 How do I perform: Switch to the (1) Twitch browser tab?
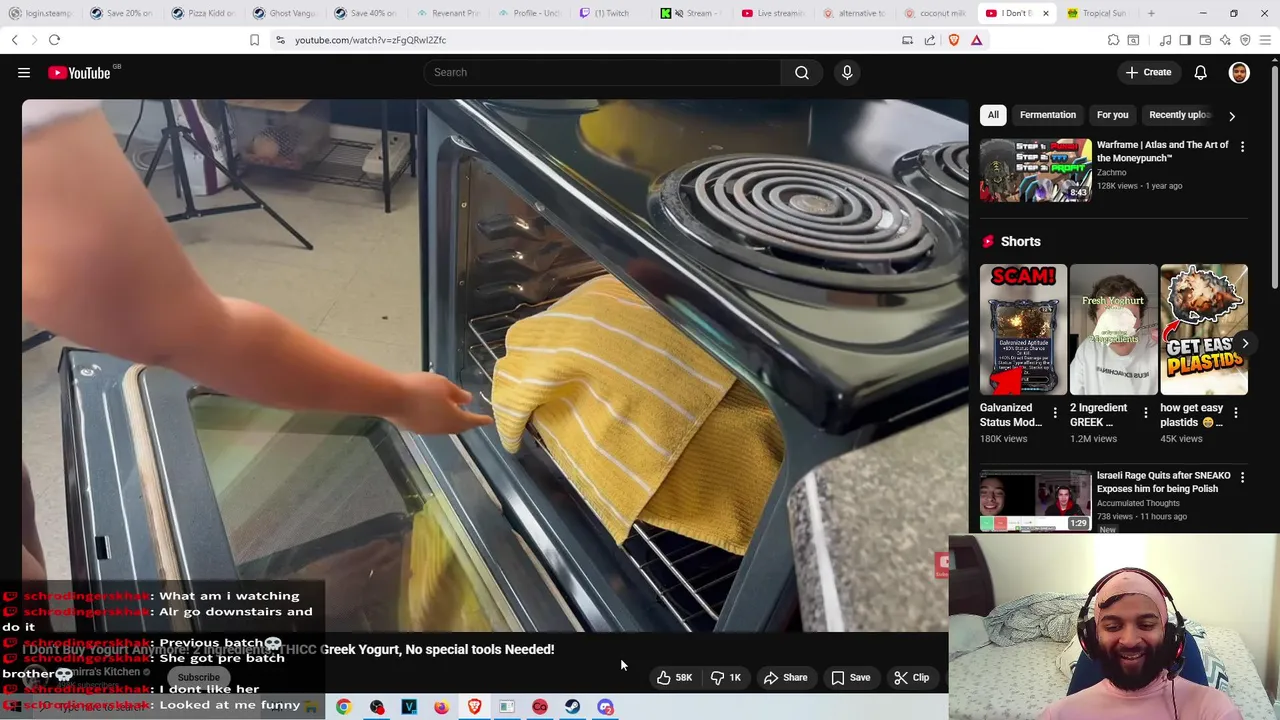coord(609,13)
